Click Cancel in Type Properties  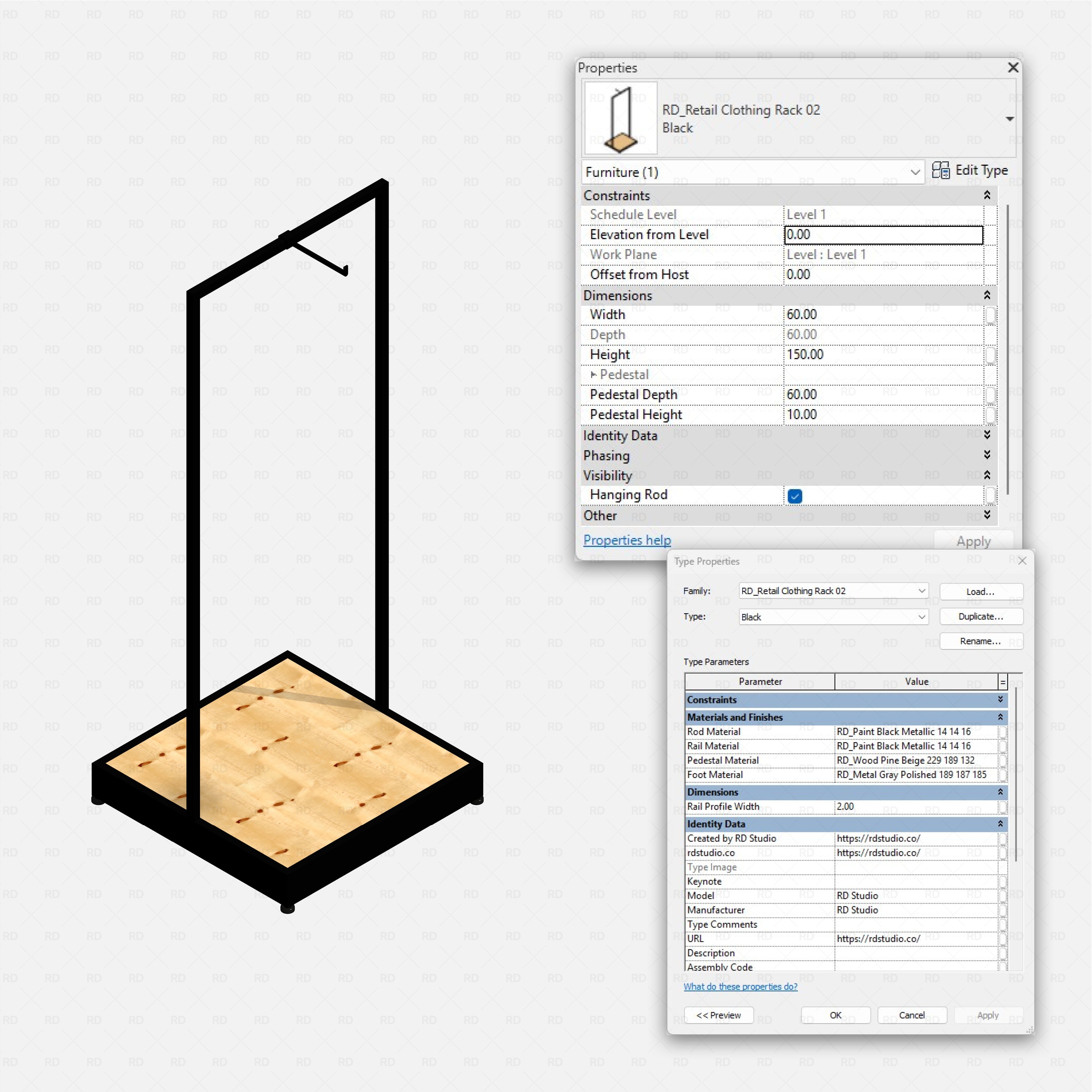point(912,1015)
